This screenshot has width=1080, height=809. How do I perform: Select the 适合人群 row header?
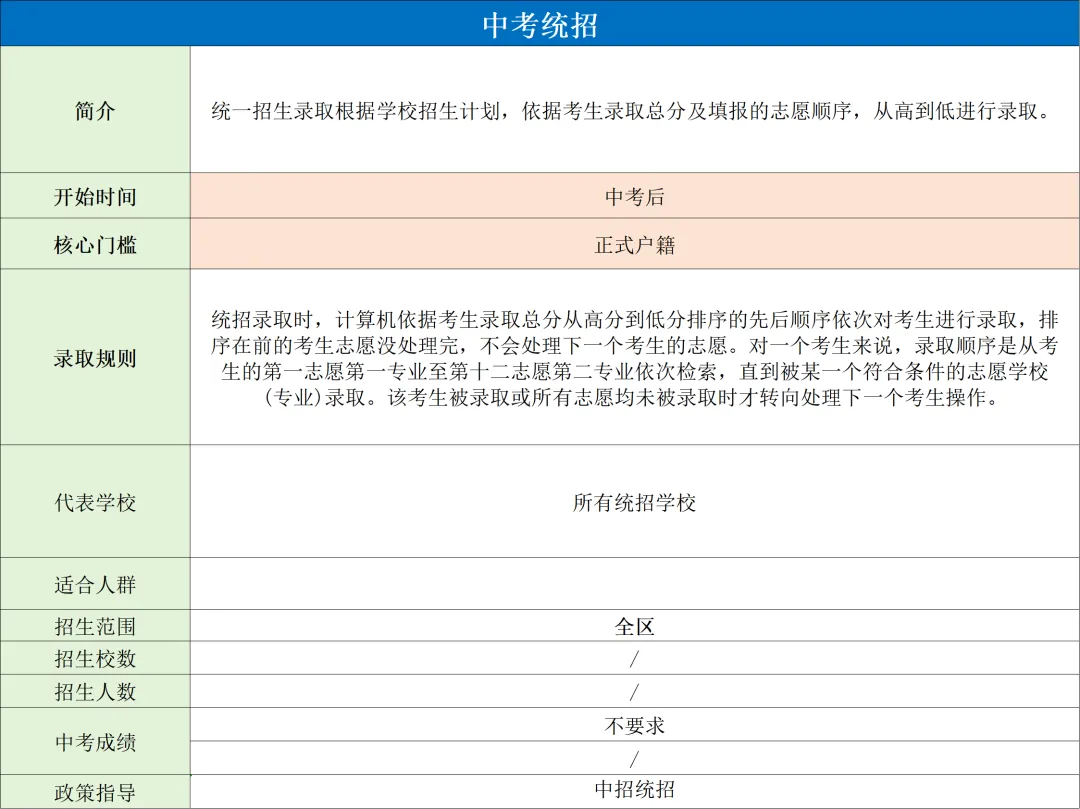click(x=95, y=584)
